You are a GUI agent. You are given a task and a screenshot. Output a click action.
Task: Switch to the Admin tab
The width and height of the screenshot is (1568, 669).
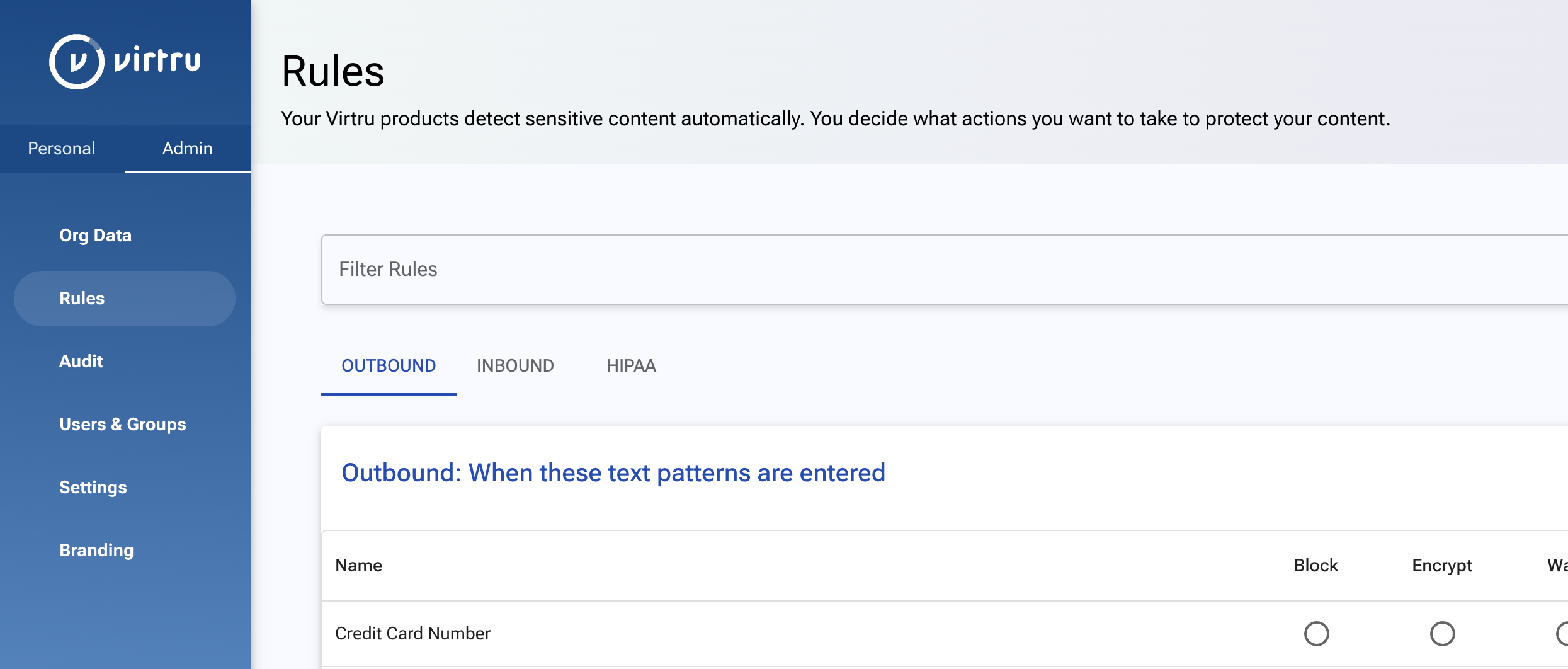tap(188, 148)
